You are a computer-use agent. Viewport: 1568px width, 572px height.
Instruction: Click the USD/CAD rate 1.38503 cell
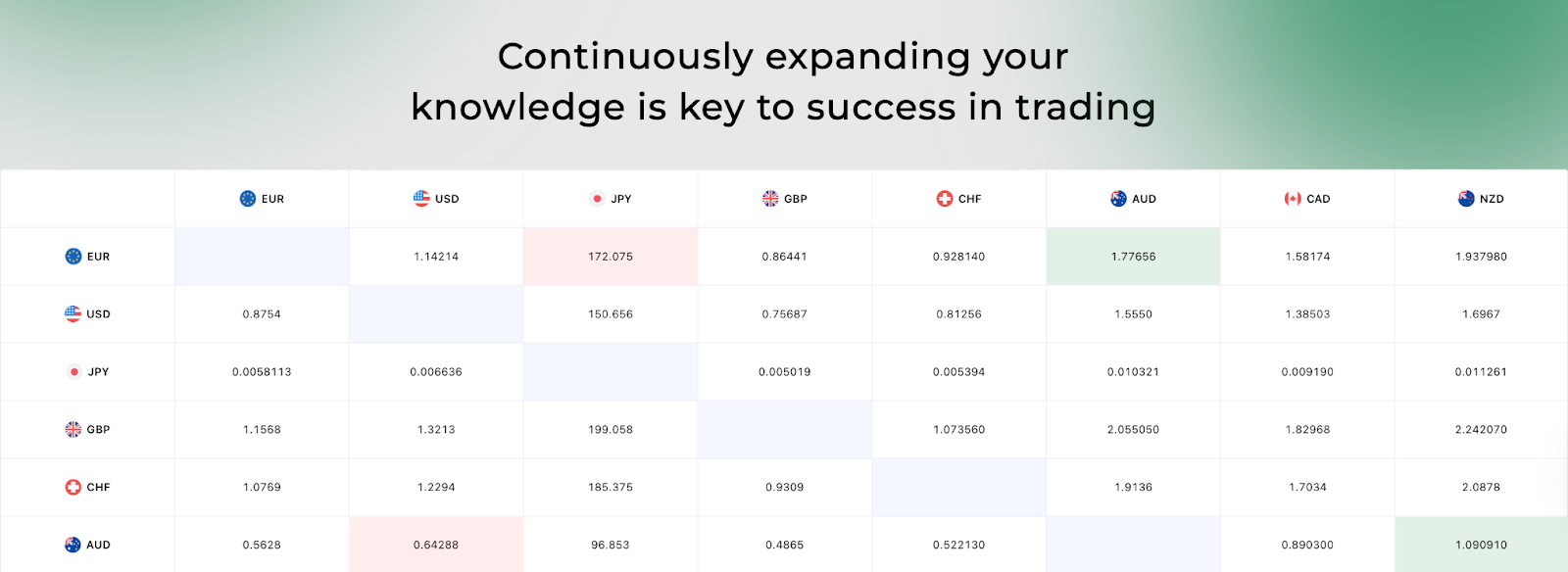(1307, 314)
